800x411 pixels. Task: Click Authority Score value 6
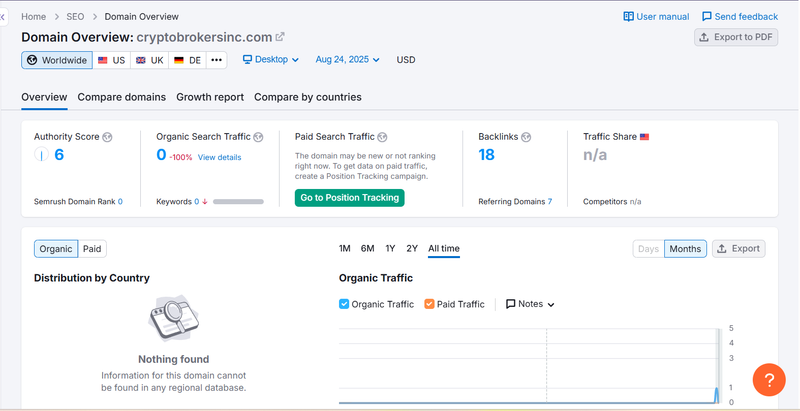[59, 155]
